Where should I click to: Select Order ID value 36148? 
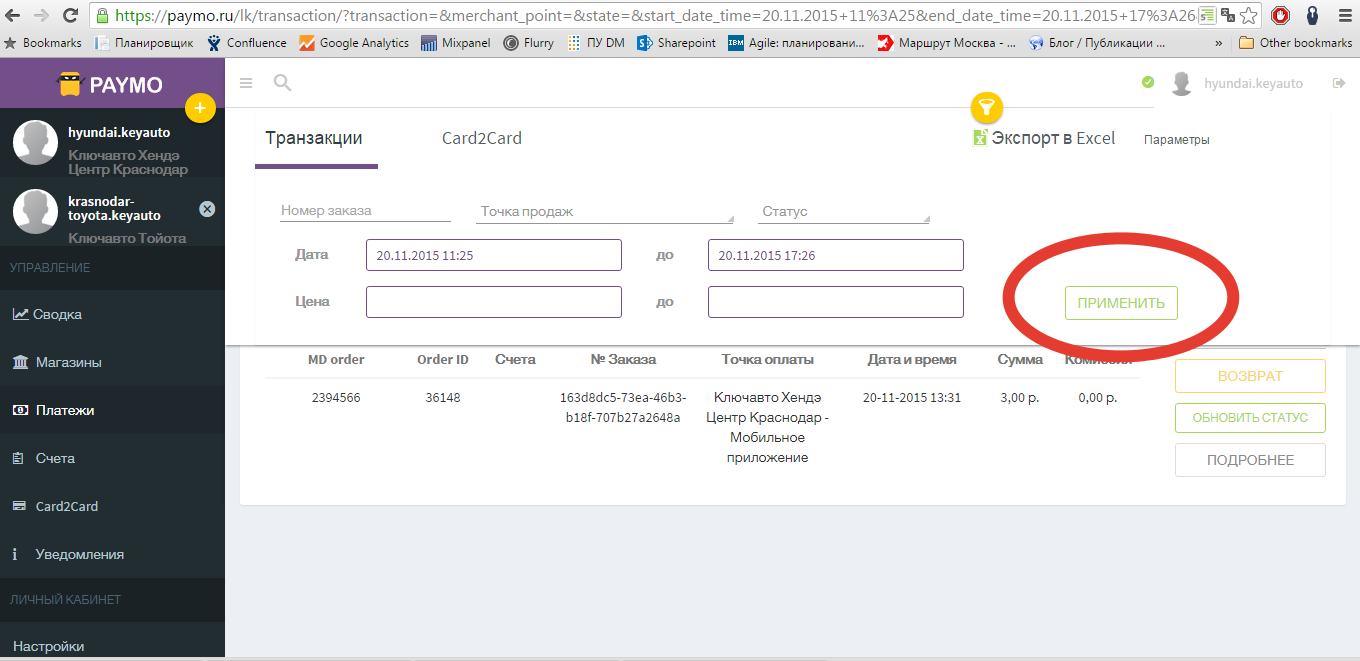click(443, 397)
